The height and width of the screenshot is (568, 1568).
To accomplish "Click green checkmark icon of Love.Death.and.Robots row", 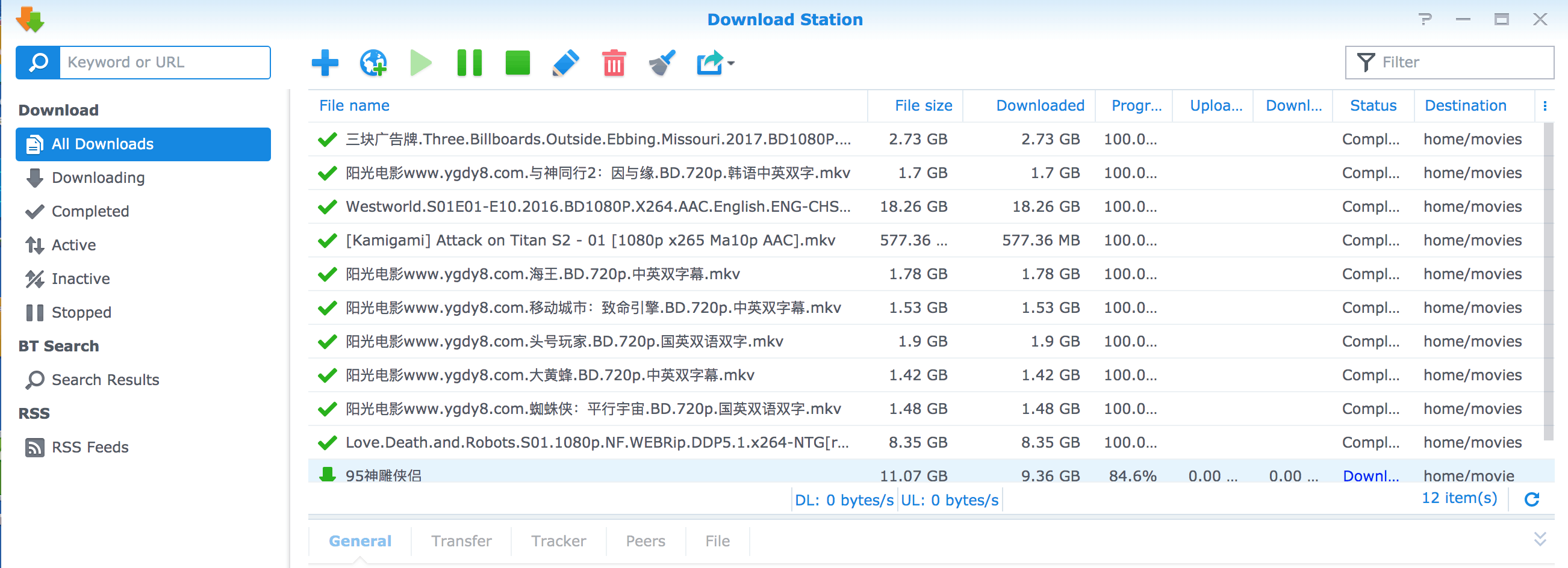I will (328, 442).
